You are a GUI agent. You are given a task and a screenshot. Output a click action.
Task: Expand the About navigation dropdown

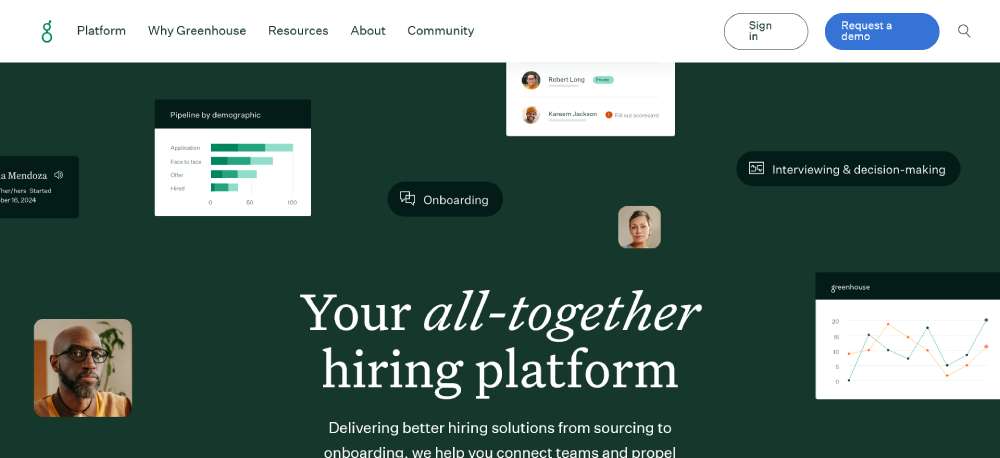point(368,31)
